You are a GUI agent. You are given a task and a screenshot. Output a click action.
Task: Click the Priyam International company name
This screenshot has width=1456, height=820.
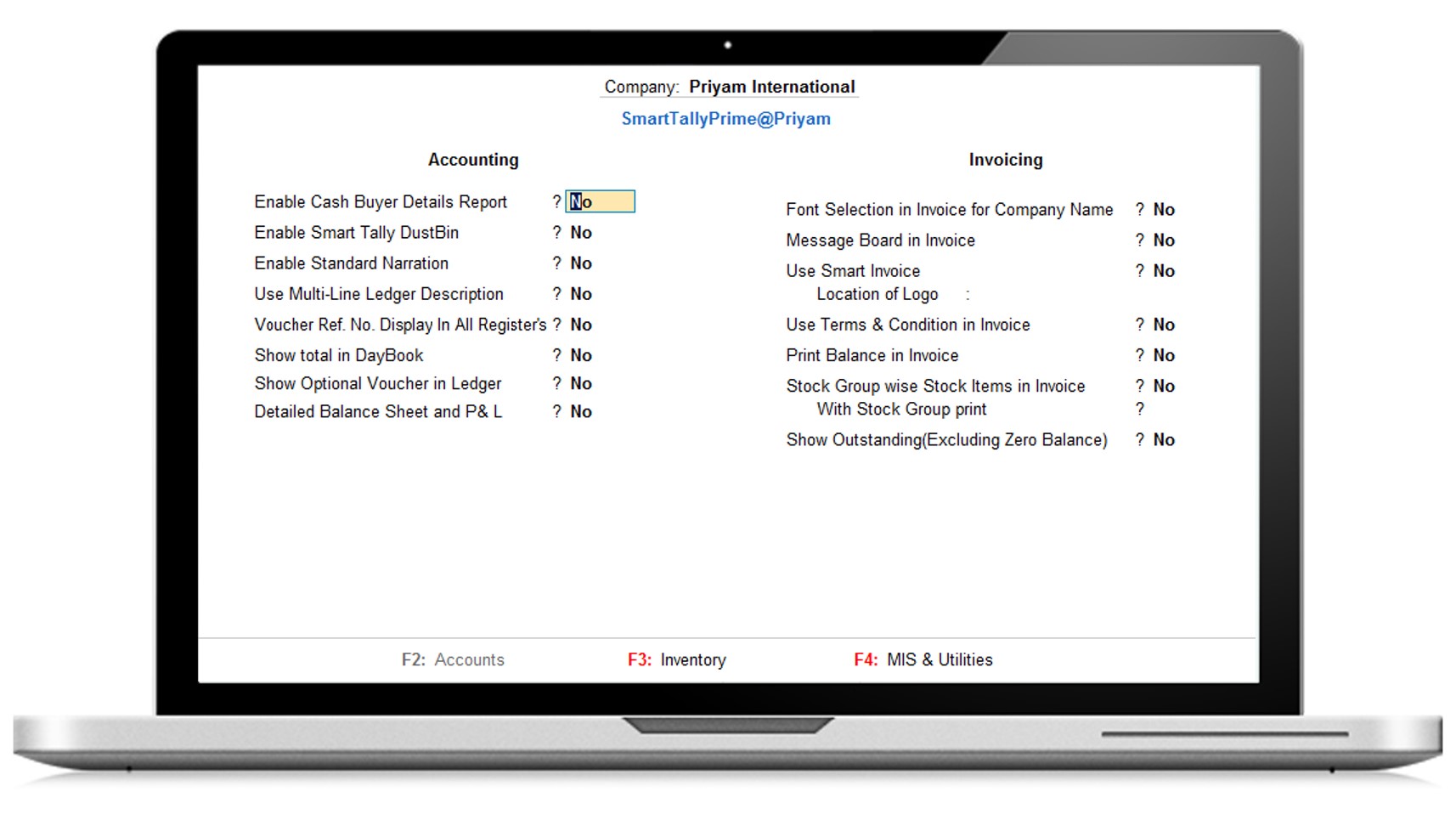click(772, 87)
